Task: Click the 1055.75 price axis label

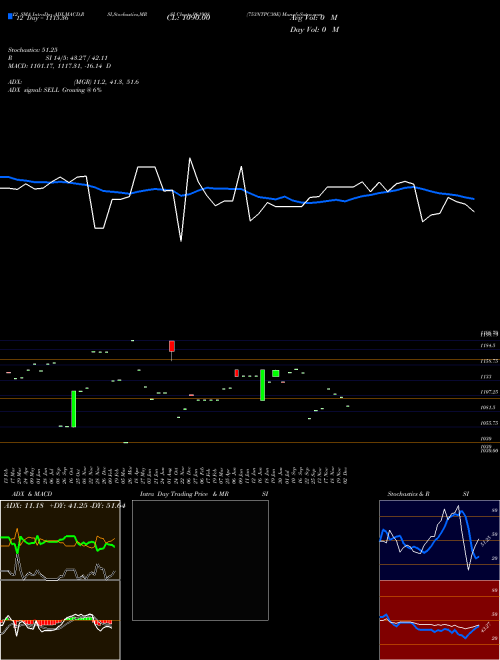Action: coord(489,423)
